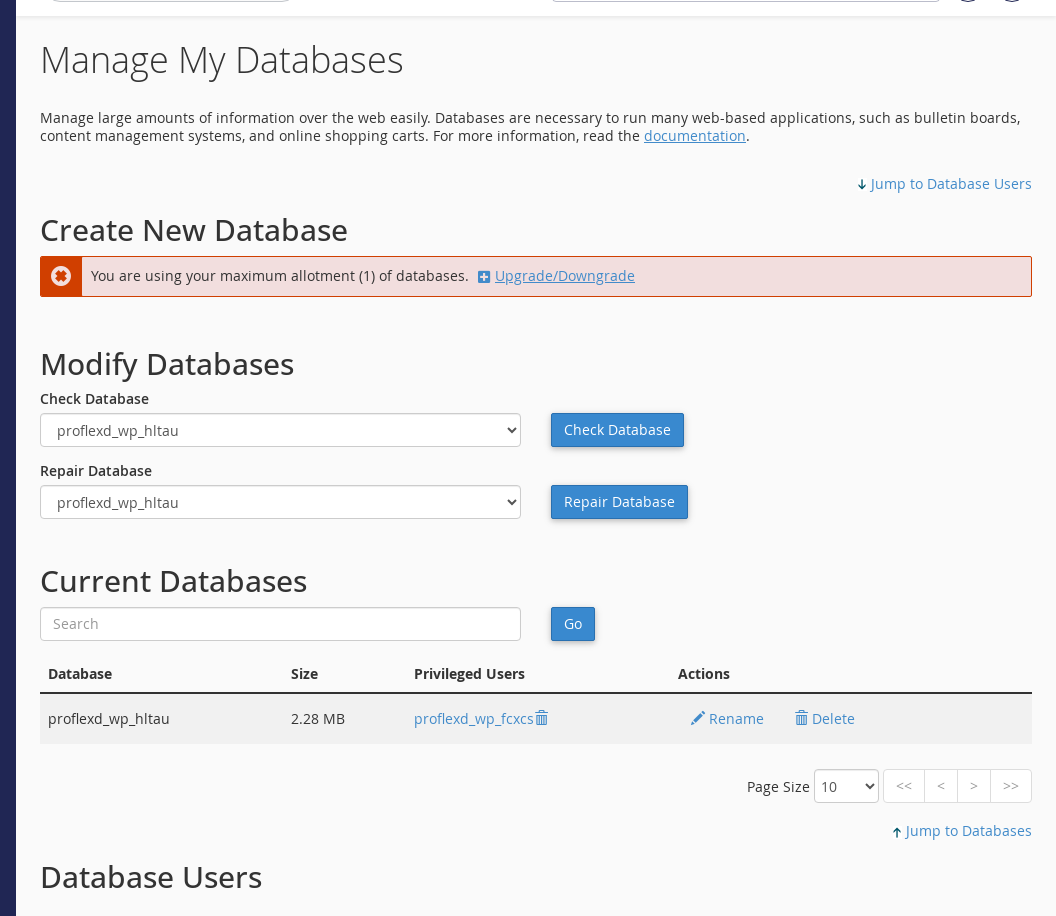Viewport: 1056px width, 916px height.
Task: Focus the Current Databases search field
Action: pyautogui.click(x=280, y=624)
